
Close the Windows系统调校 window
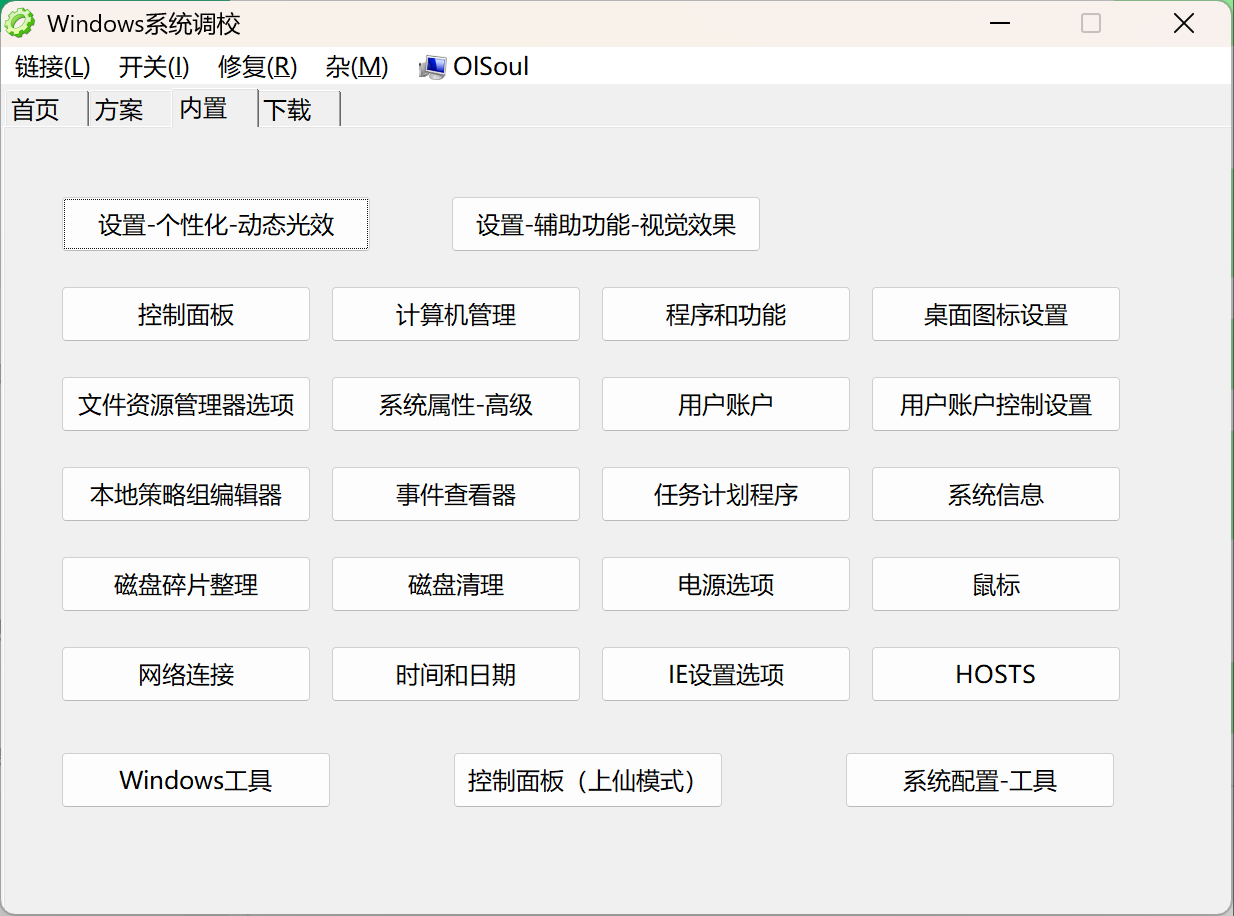[x=1184, y=23]
